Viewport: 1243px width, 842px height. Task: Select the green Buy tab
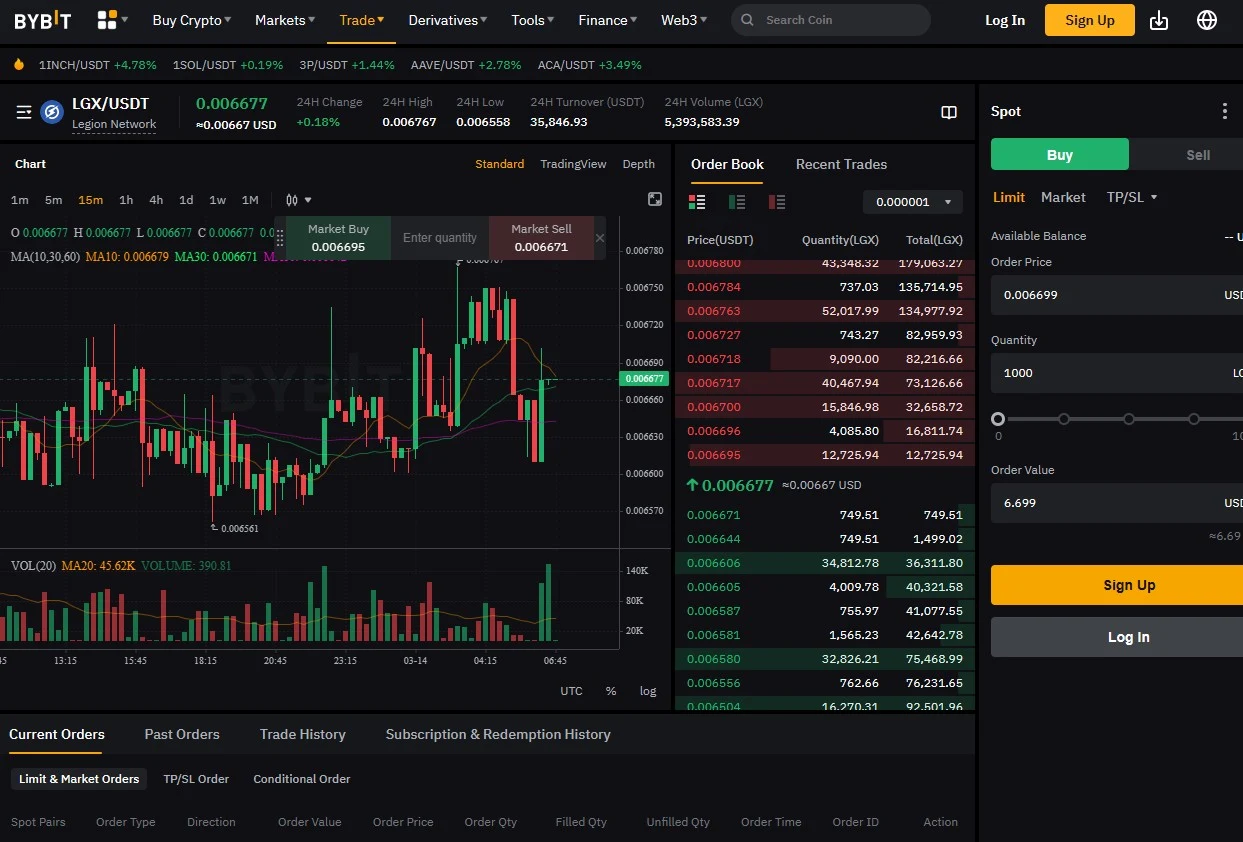click(1060, 154)
